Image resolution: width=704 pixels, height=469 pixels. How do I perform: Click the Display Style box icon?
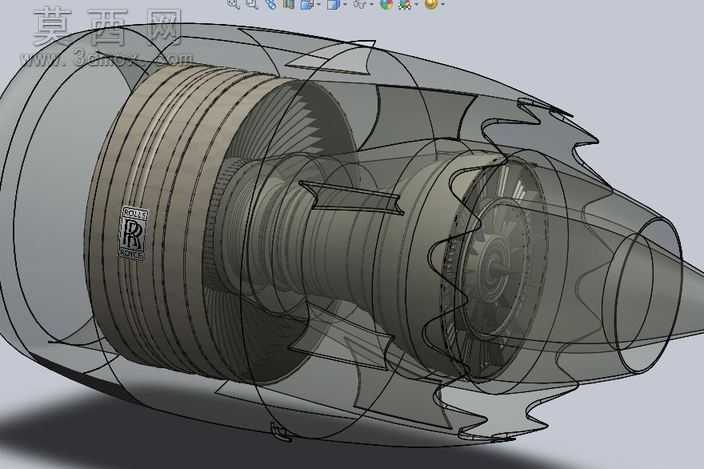click(x=333, y=4)
